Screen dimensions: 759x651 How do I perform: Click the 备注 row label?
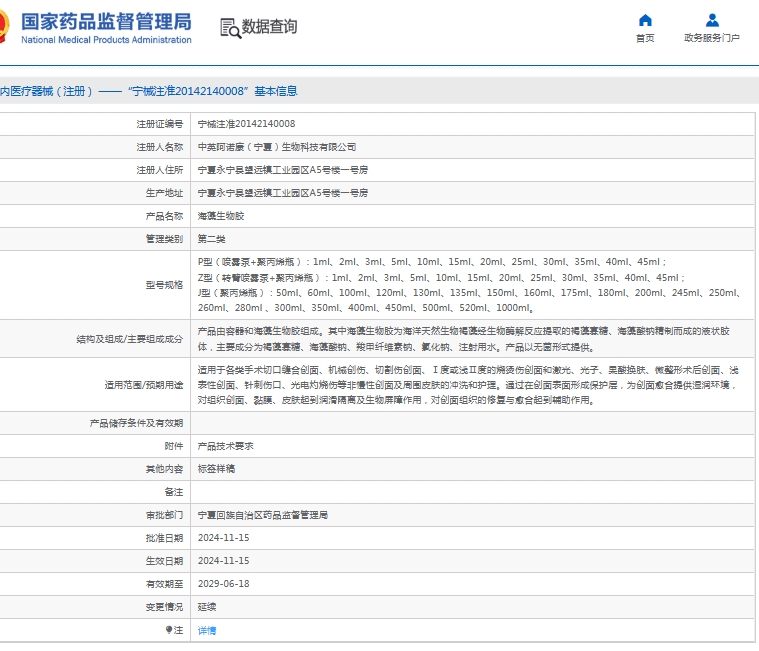pos(174,492)
